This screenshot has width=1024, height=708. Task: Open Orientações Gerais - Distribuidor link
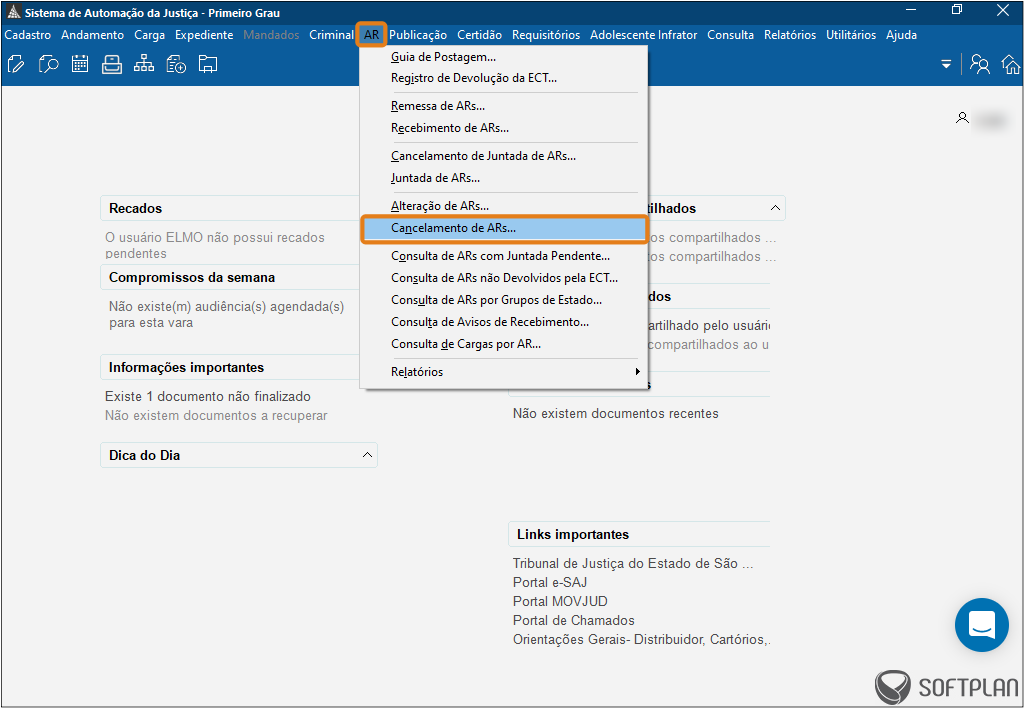tap(641, 639)
